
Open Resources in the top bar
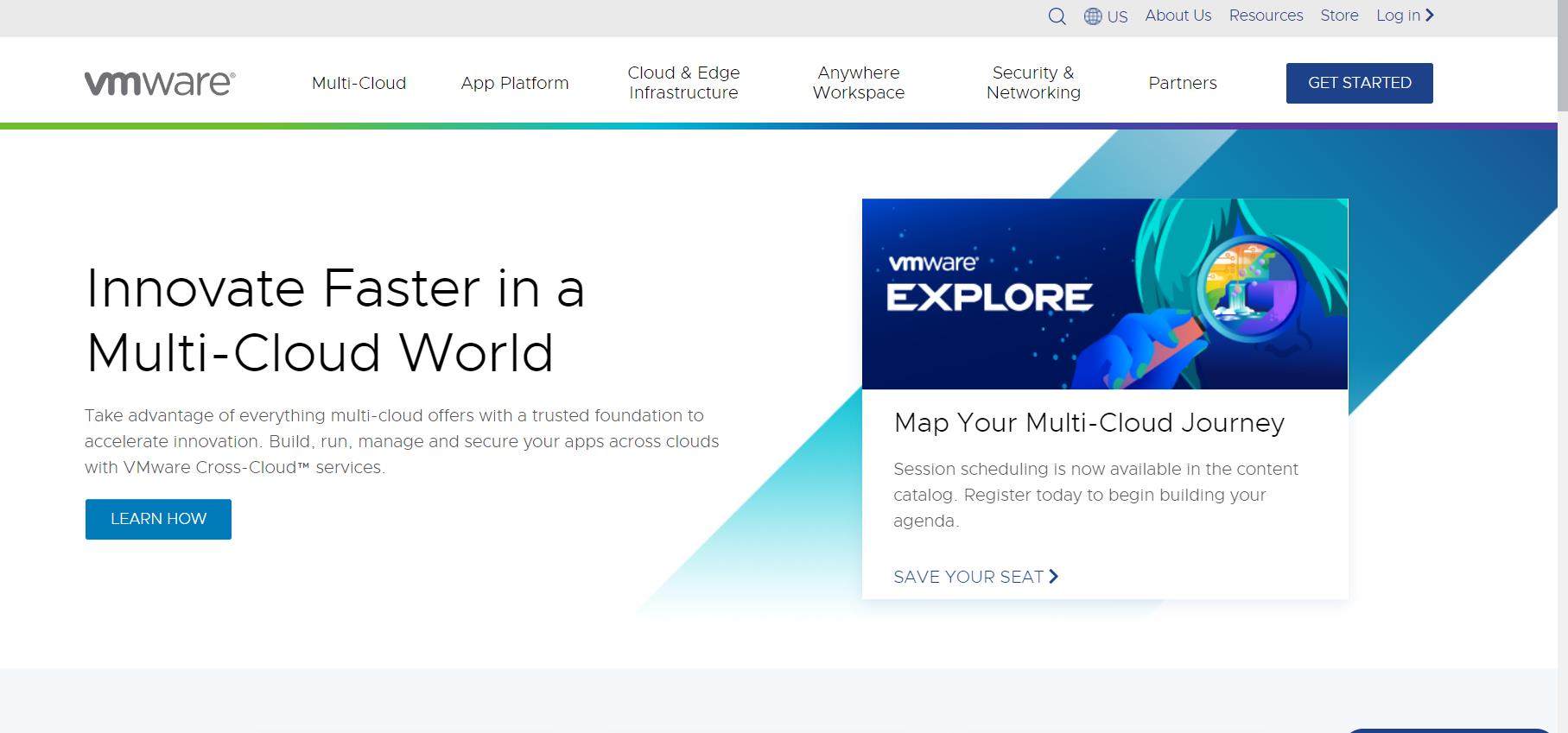(x=1266, y=16)
